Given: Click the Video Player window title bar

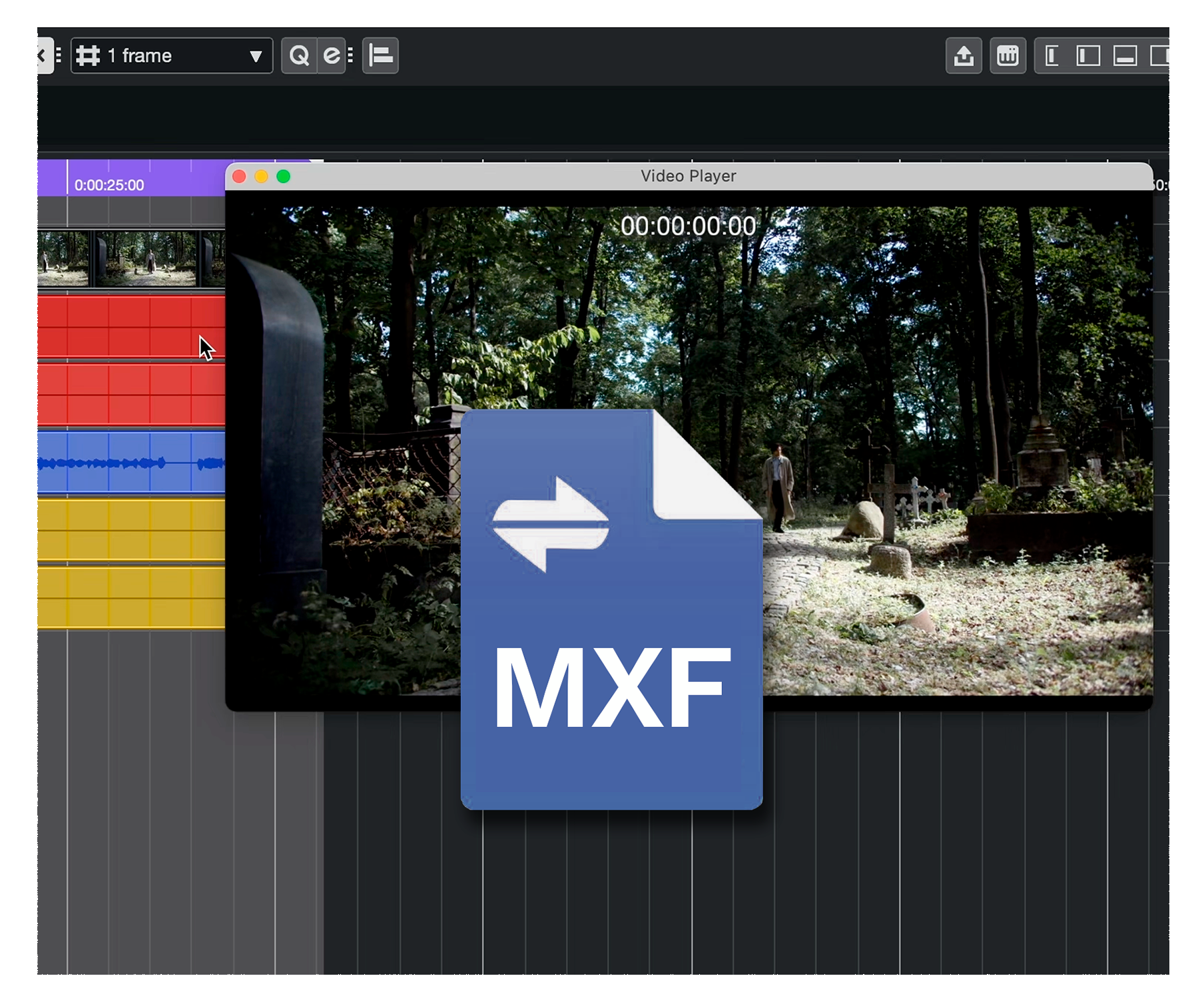Looking at the screenshot, I should pos(688,176).
